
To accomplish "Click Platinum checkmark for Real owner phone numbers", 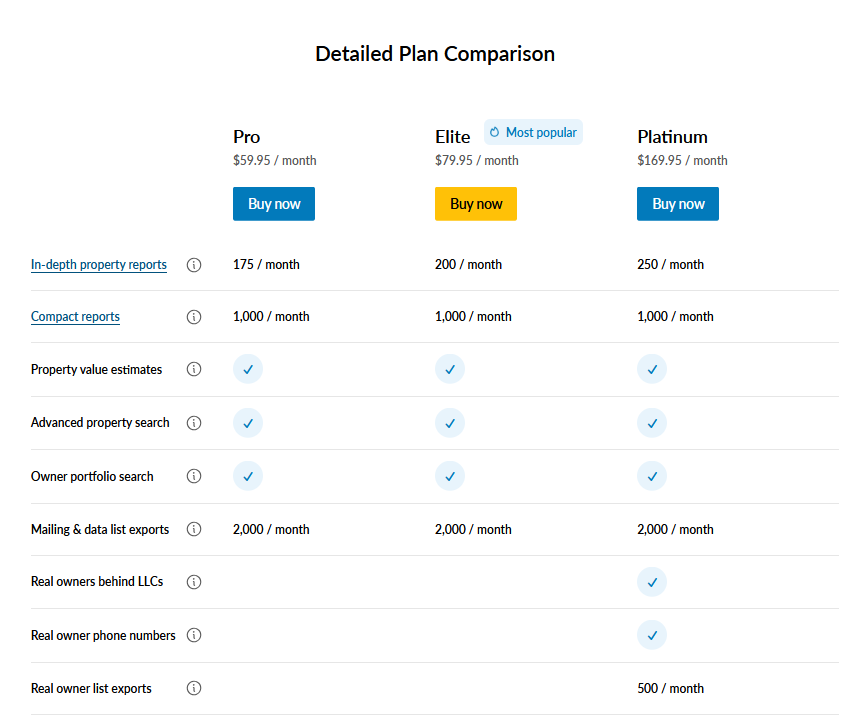I will [x=652, y=635].
